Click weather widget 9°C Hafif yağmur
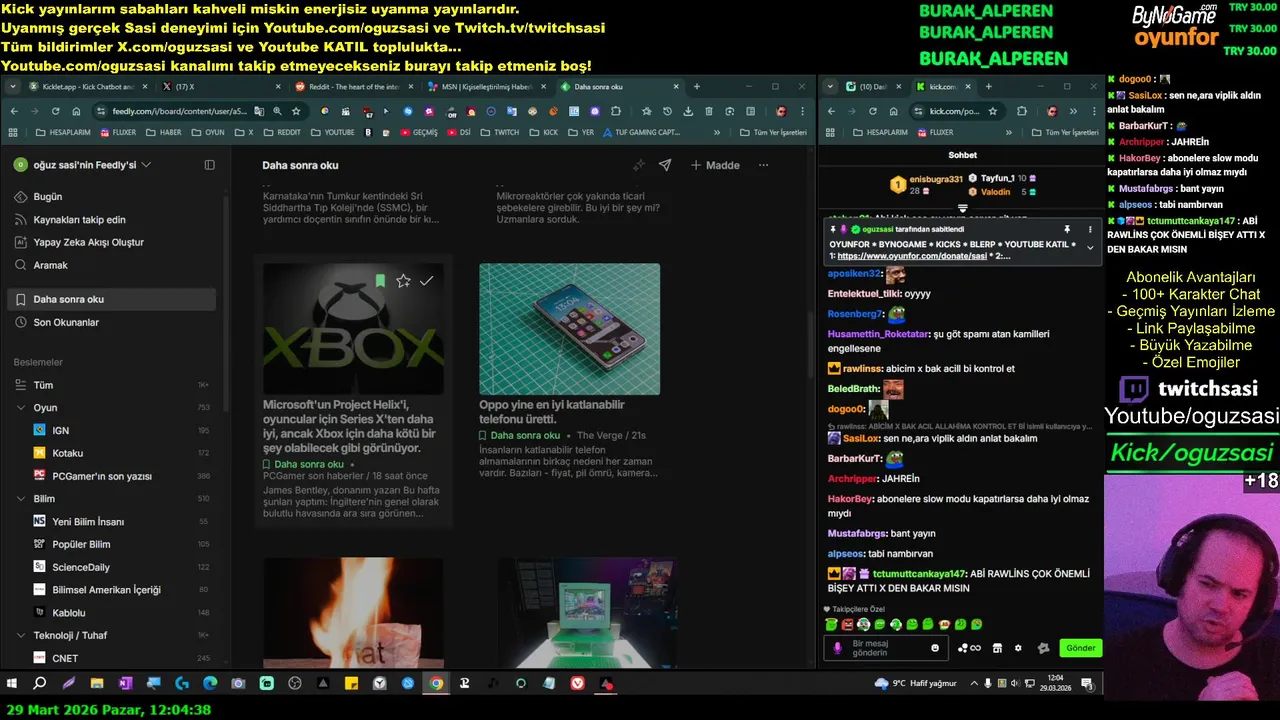Screen dimensions: 1280x720 [915, 684]
